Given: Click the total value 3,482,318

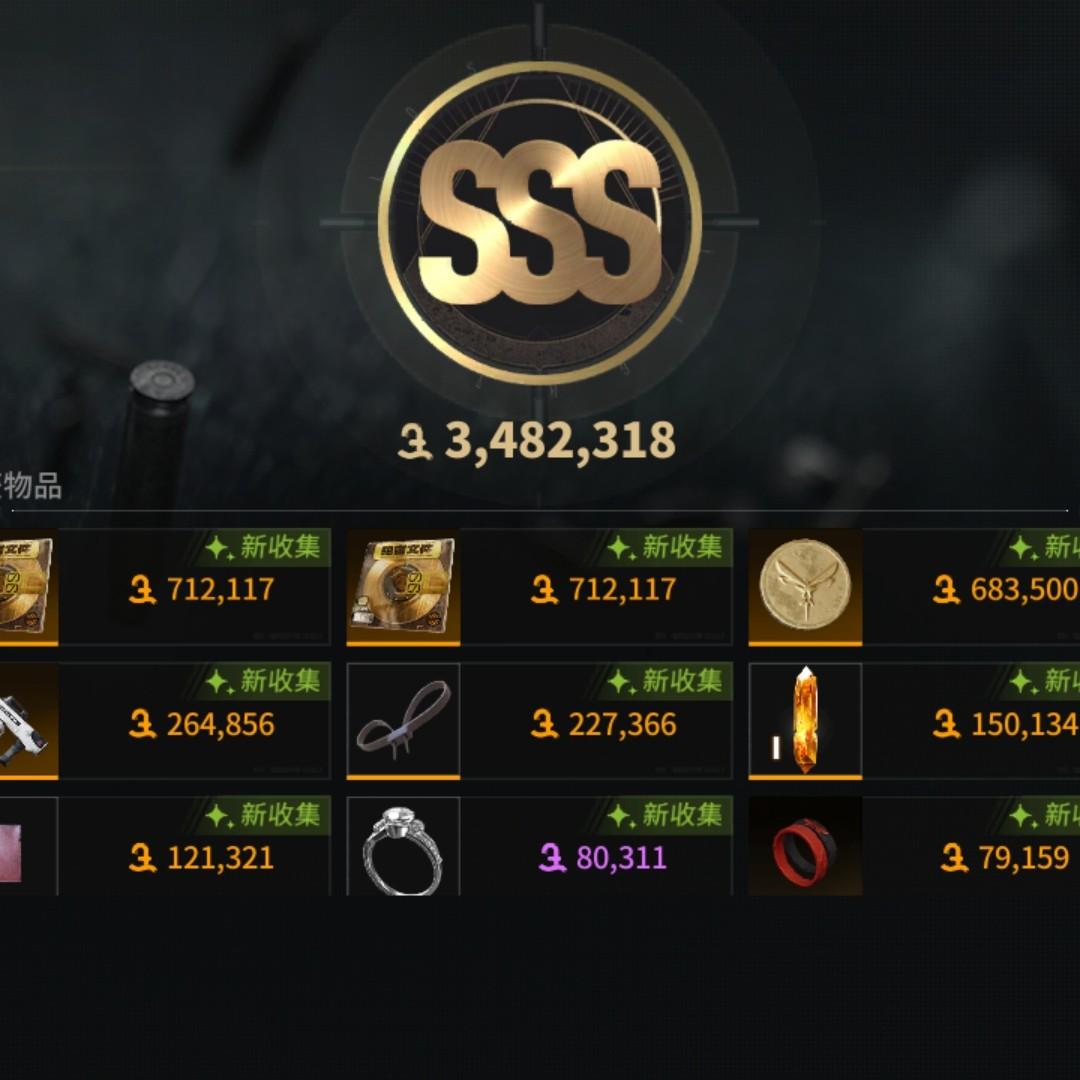Looking at the screenshot, I should pyautogui.click(x=537, y=441).
